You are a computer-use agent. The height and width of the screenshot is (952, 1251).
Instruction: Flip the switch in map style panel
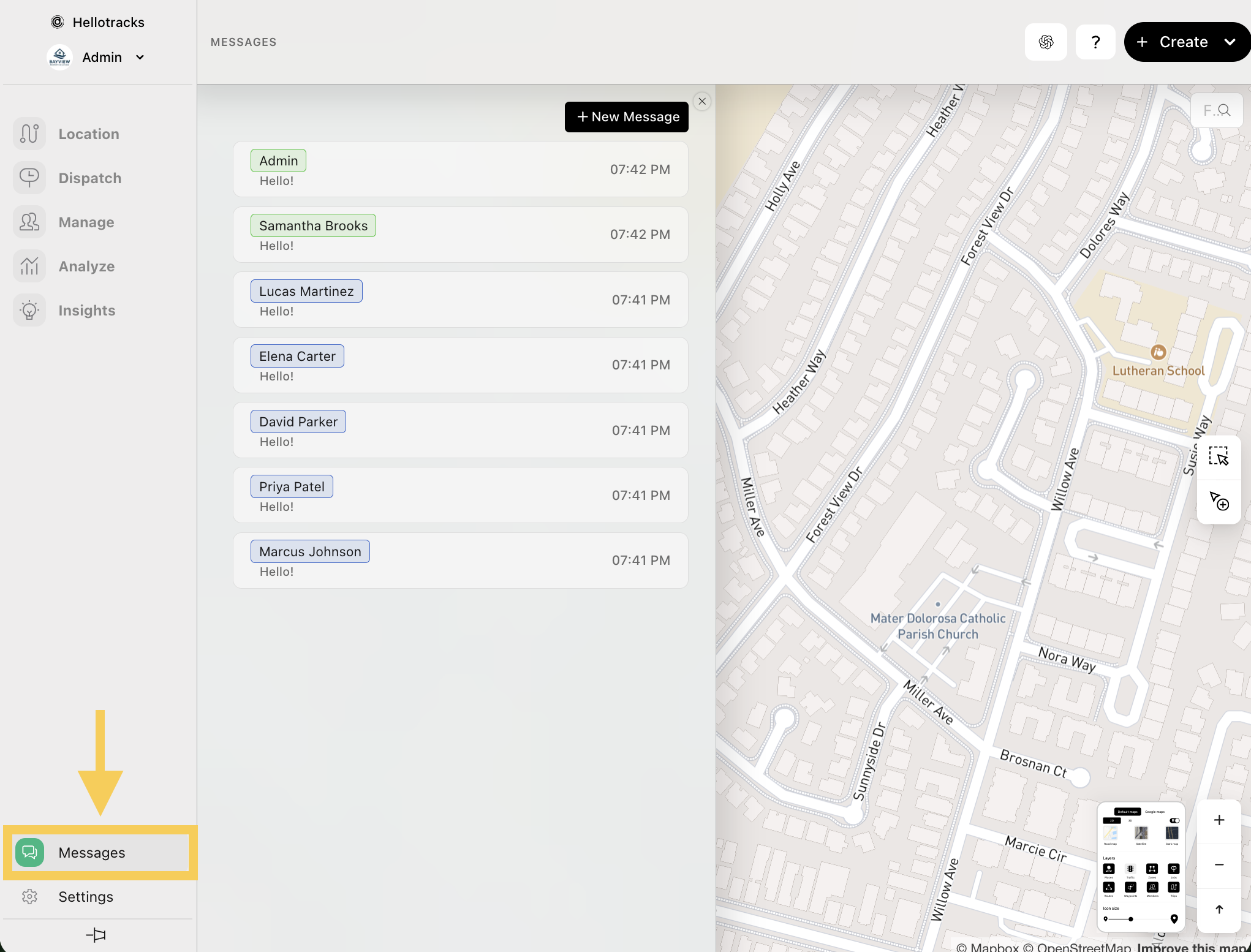[1174, 820]
